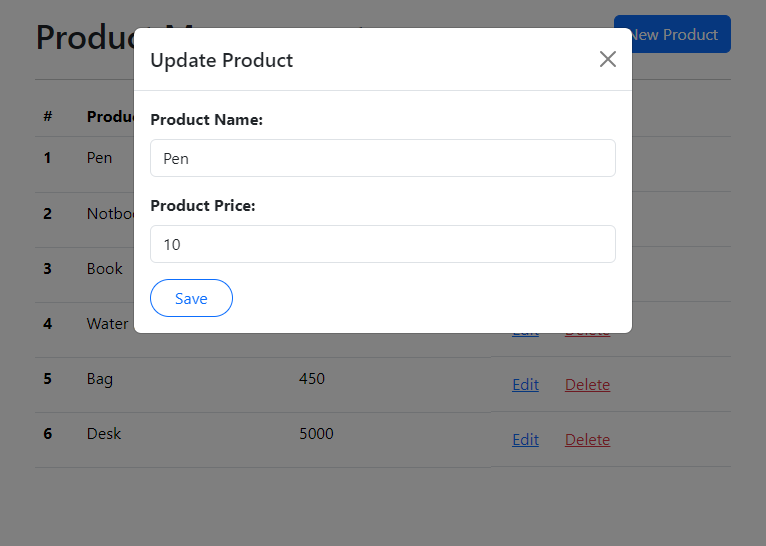Viewport: 766px width, 546px height.
Task: Focus the Product Price input field
Action: (x=382, y=244)
